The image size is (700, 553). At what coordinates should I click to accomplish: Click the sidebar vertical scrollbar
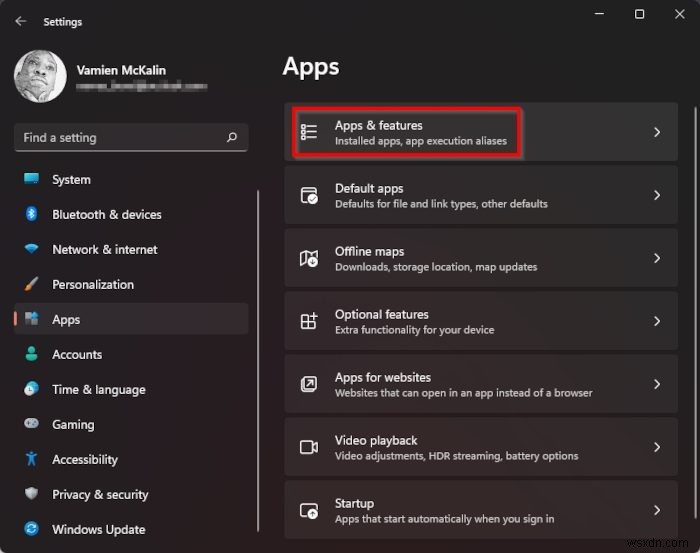258,361
